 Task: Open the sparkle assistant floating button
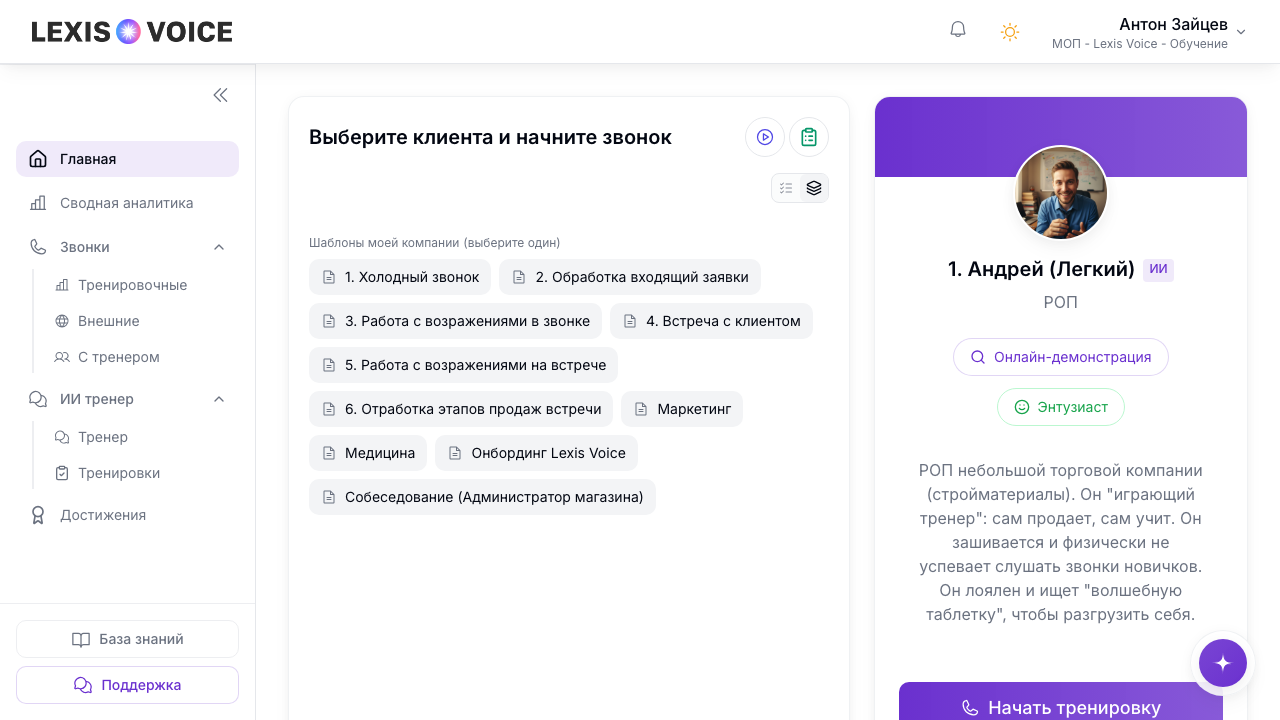[1222, 662]
